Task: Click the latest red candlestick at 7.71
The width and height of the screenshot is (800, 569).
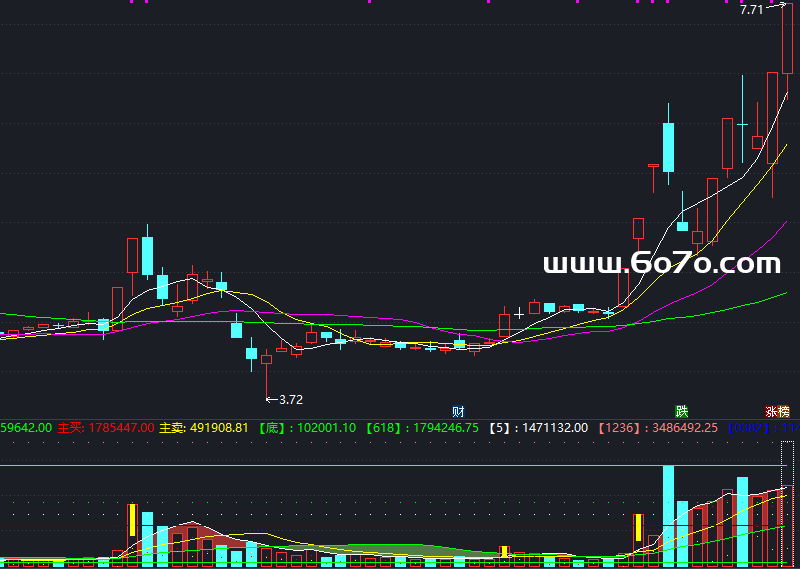Action: [x=786, y=40]
